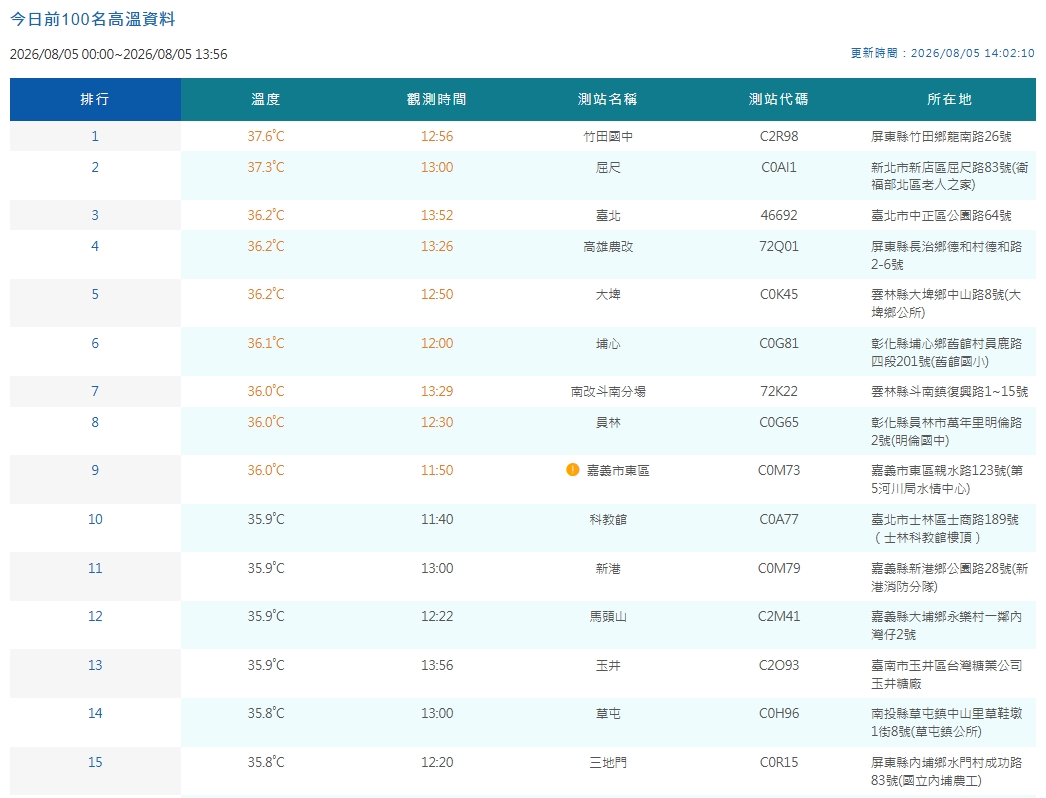Viewport: 1046px width, 798px height.
Task: Select station name 南改斗南分場
Action: point(608,392)
